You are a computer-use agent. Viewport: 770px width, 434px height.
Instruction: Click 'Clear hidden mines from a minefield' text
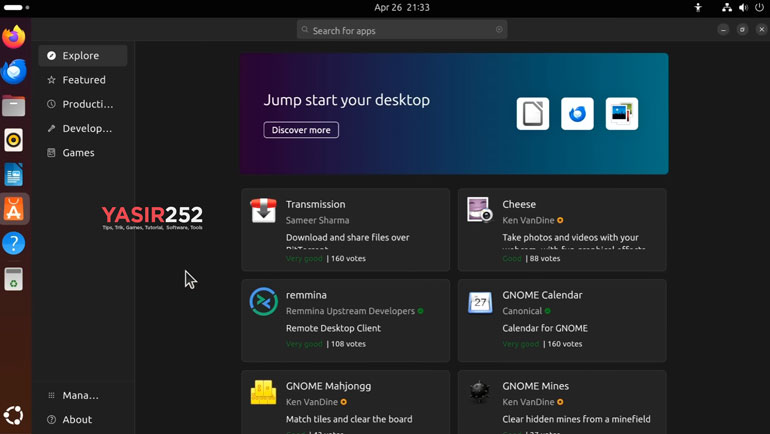click(x=577, y=419)
